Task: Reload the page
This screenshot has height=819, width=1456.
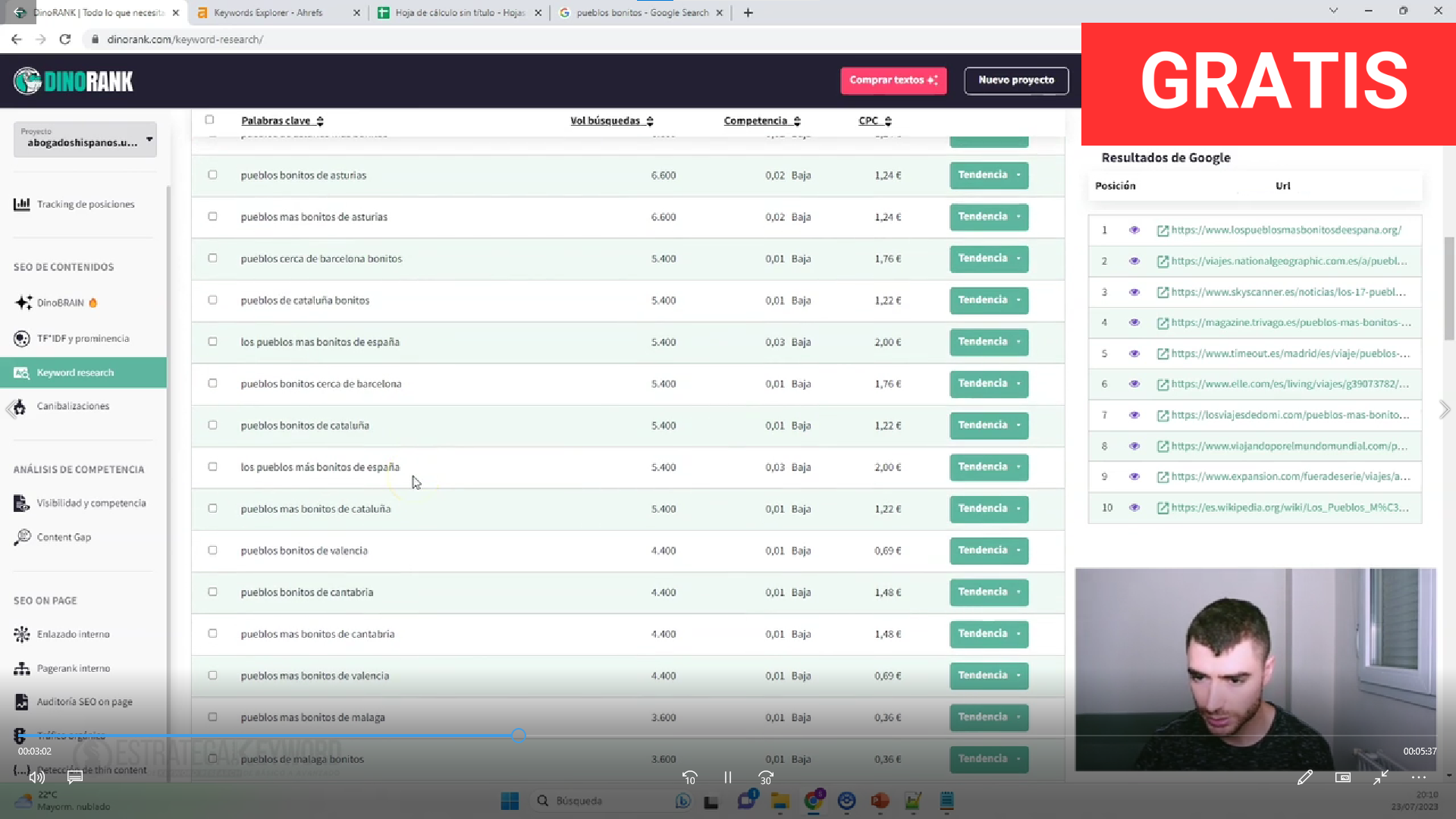Action: coord(65,39)
